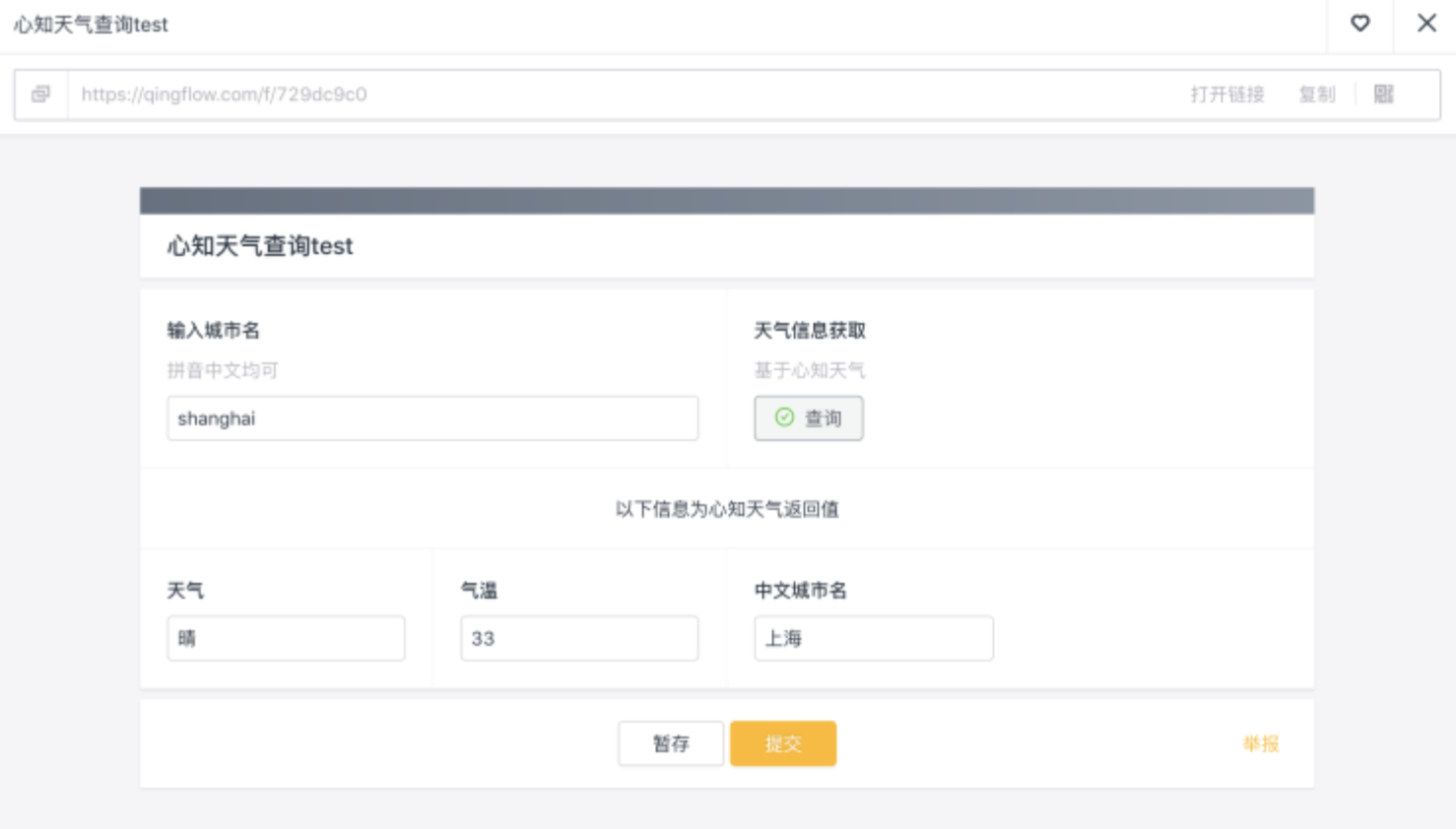Viewport: 1456px width, 829px height.
Task: Click the form title 心知天气查询test
Action: coord(260,246)
